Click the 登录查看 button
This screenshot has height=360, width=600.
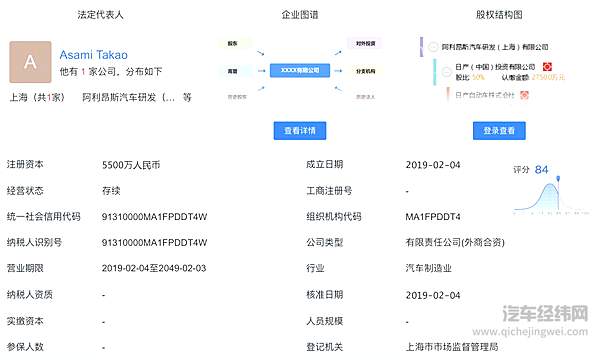499,131
